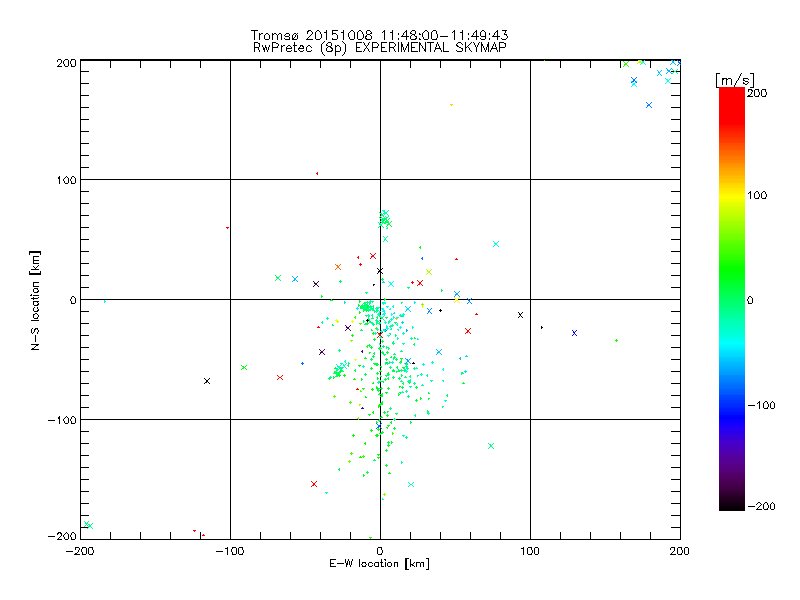Click the black X marker near -115 km west
800x600 pixels.
(207, 381)
